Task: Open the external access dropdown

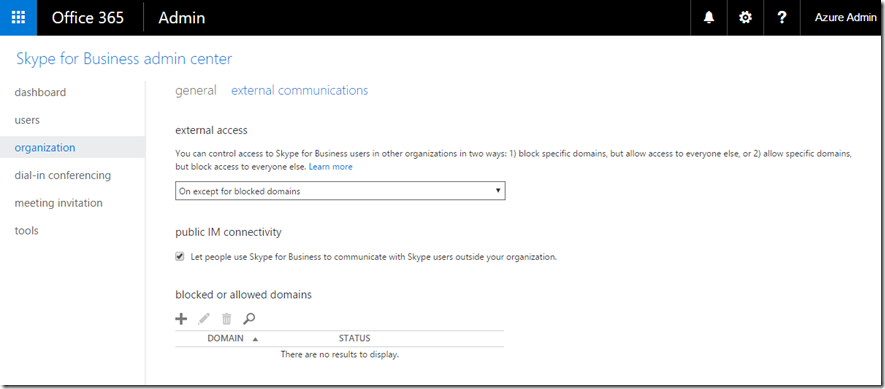Action: 340,191
